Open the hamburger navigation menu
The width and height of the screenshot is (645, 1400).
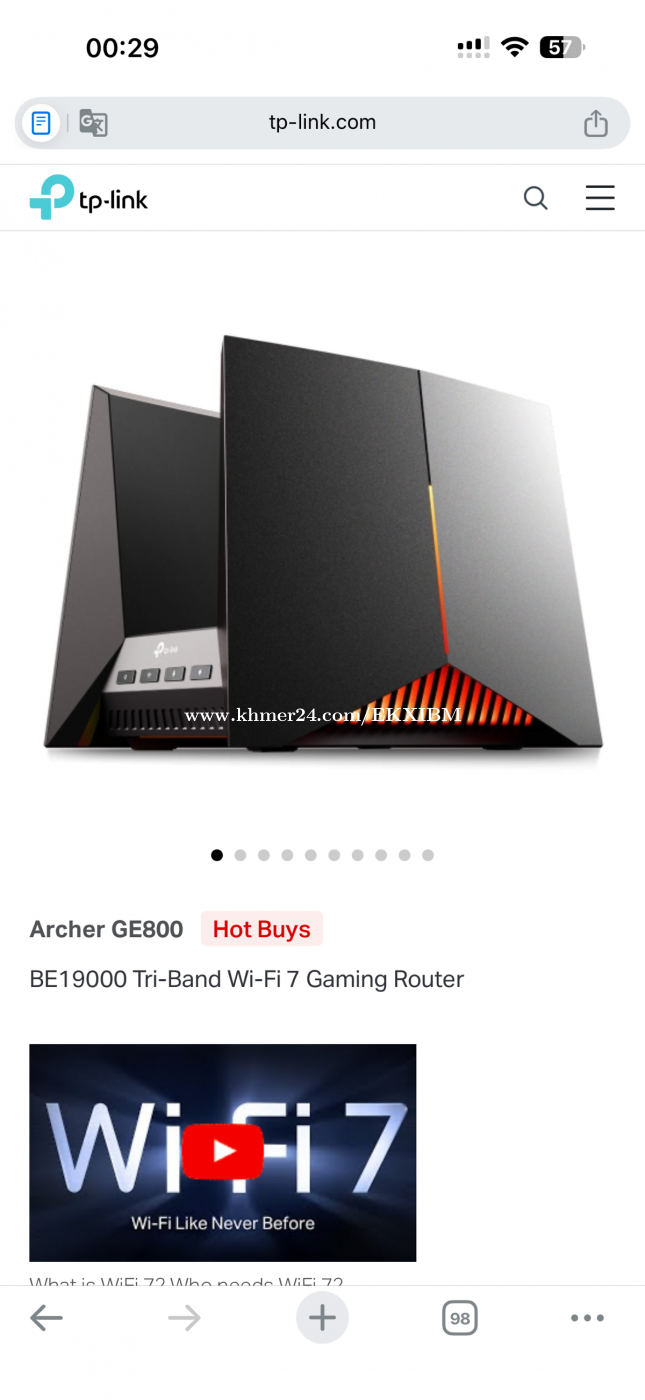point(600,198)
